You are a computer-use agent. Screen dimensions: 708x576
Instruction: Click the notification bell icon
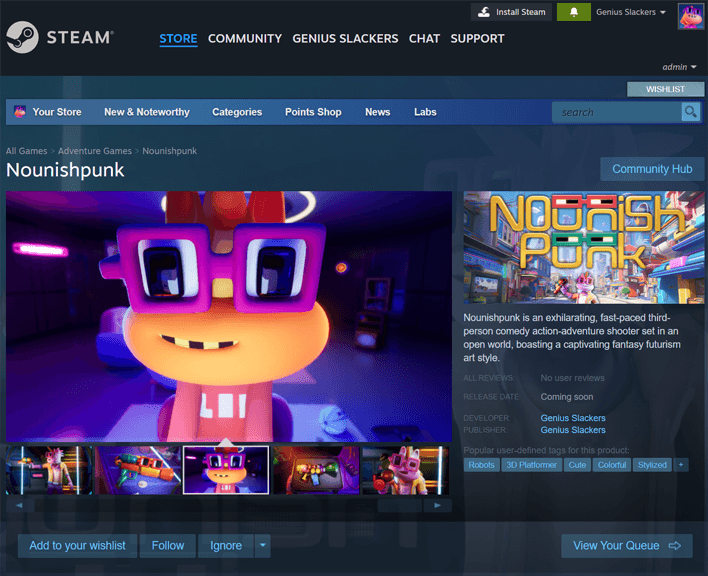click(x=573, y=12)
